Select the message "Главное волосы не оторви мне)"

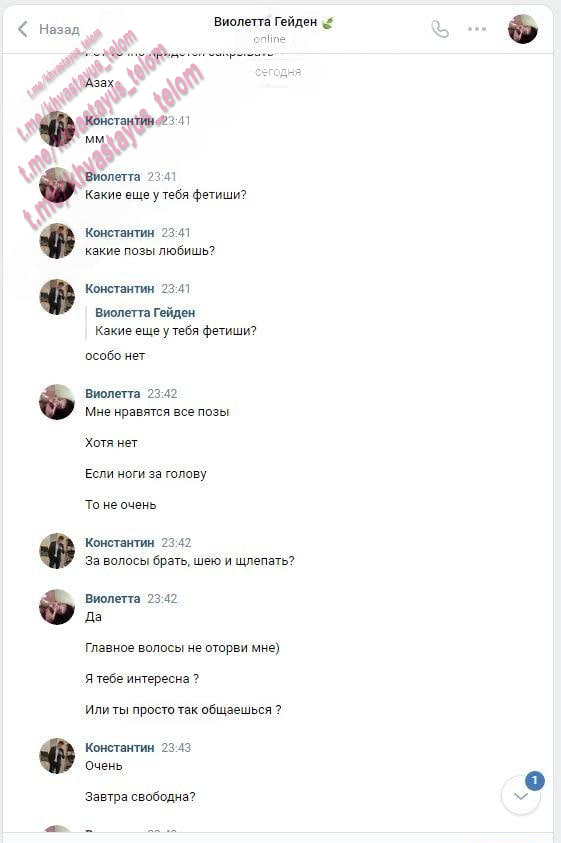182,647
